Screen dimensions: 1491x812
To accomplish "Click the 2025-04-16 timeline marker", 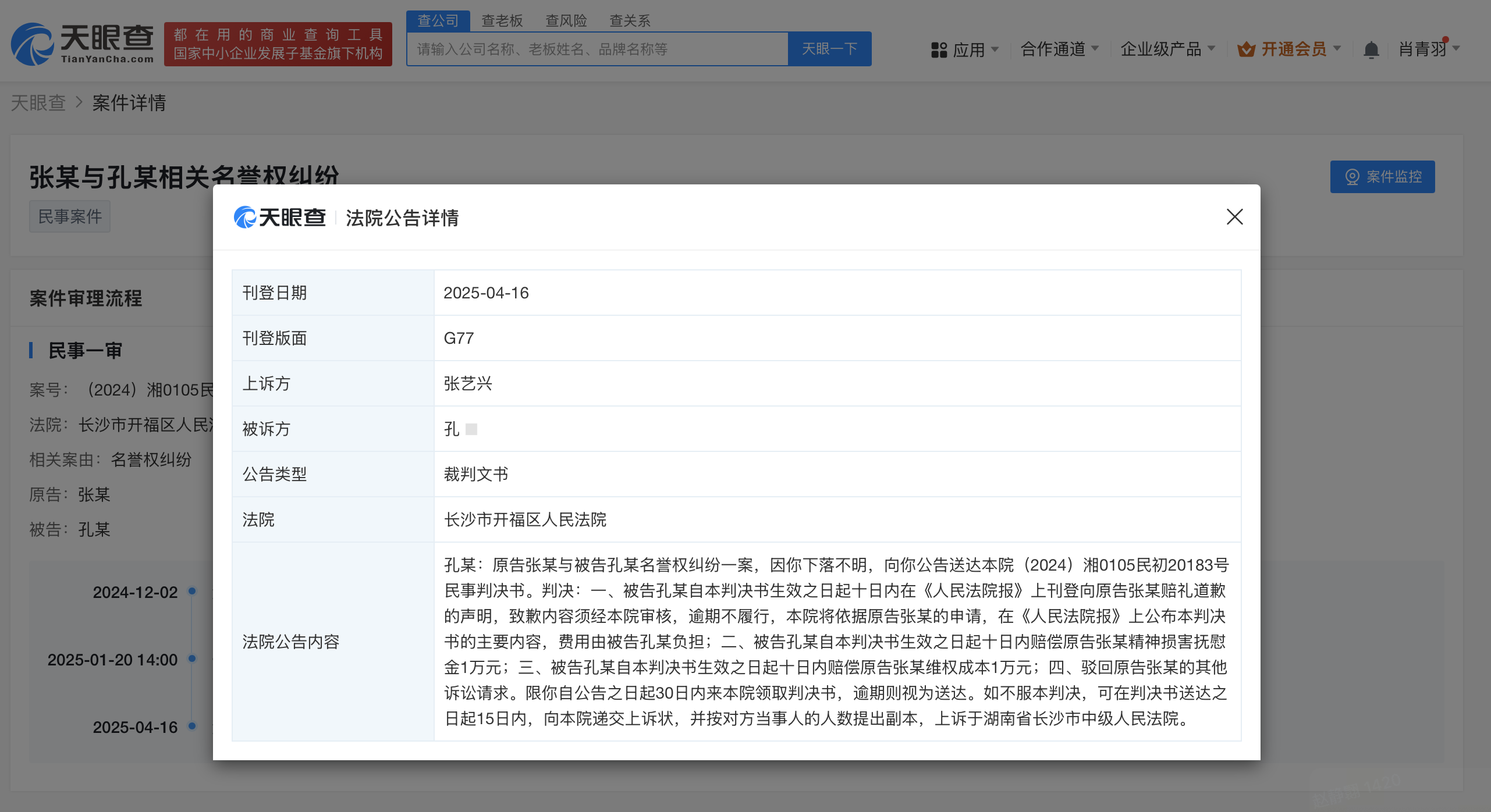I will pyautogui.click(x=192, y=726).
